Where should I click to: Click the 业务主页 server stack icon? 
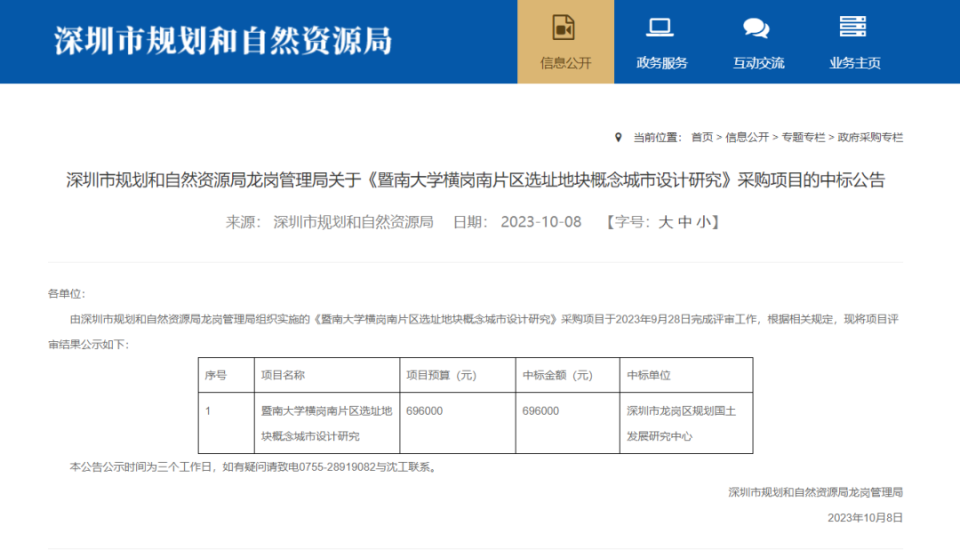pyautogui.click(x=852, y=27)
